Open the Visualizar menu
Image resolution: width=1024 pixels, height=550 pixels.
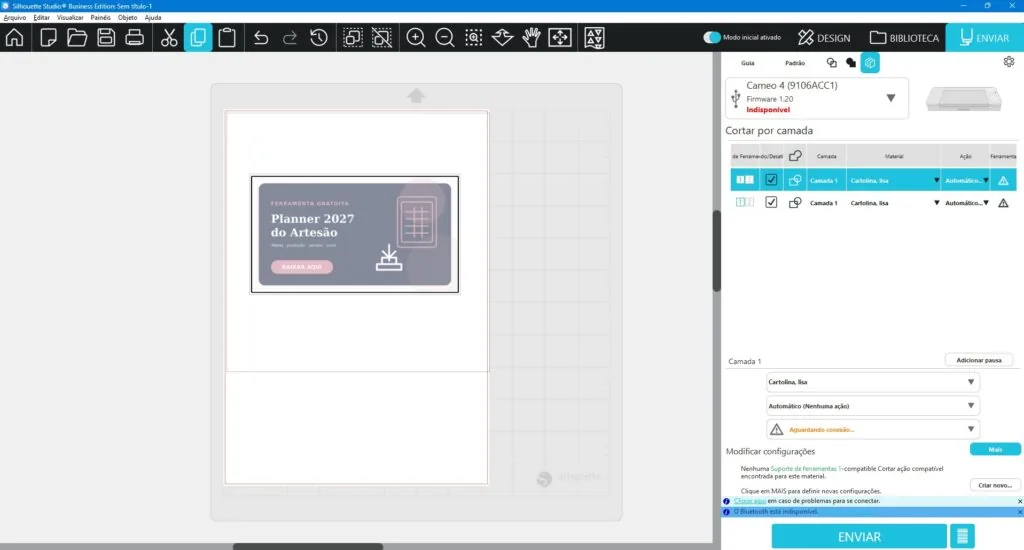point(70,18)
